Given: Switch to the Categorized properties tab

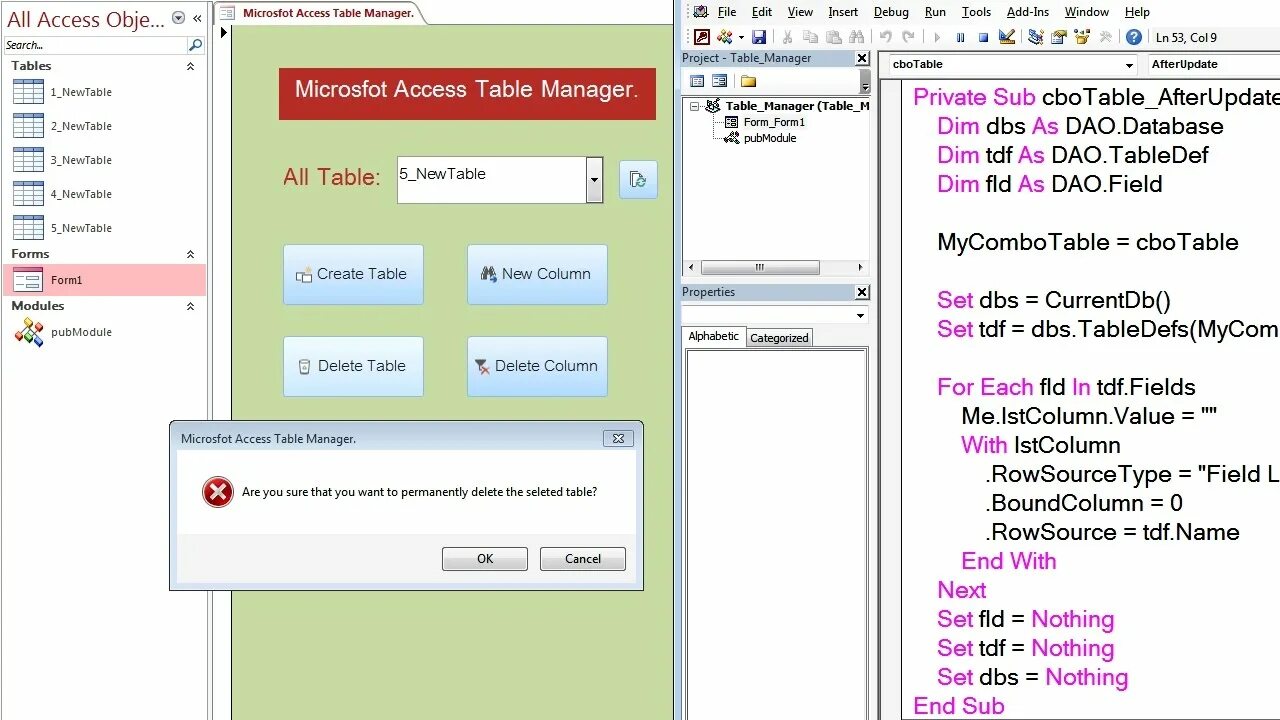Looking at the screenshot, I should pyautogui.click(x=779, y=338).
